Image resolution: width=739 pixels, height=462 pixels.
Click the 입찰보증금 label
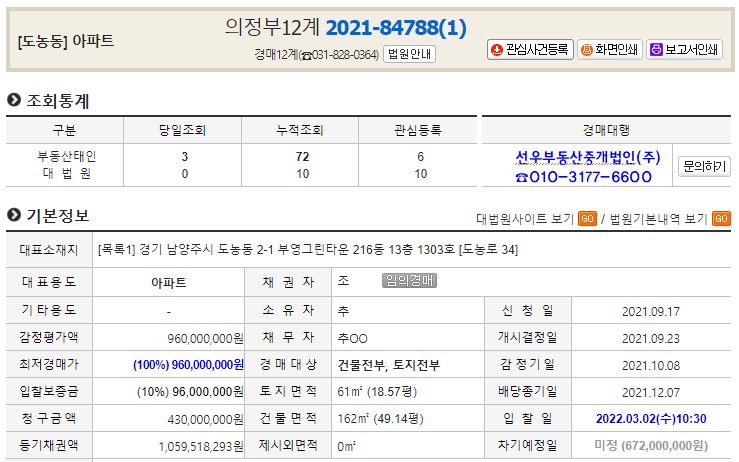tap(49, 391)
